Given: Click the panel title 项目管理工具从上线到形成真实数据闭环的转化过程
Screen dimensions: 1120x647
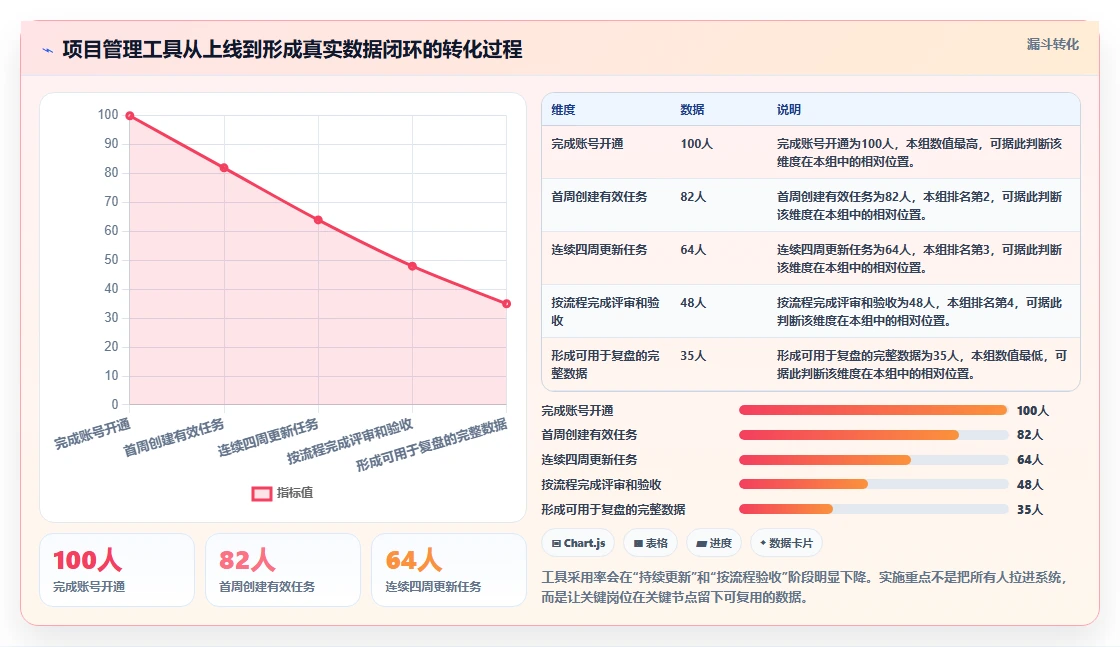Looking at the screenshot, I should 292,49.
